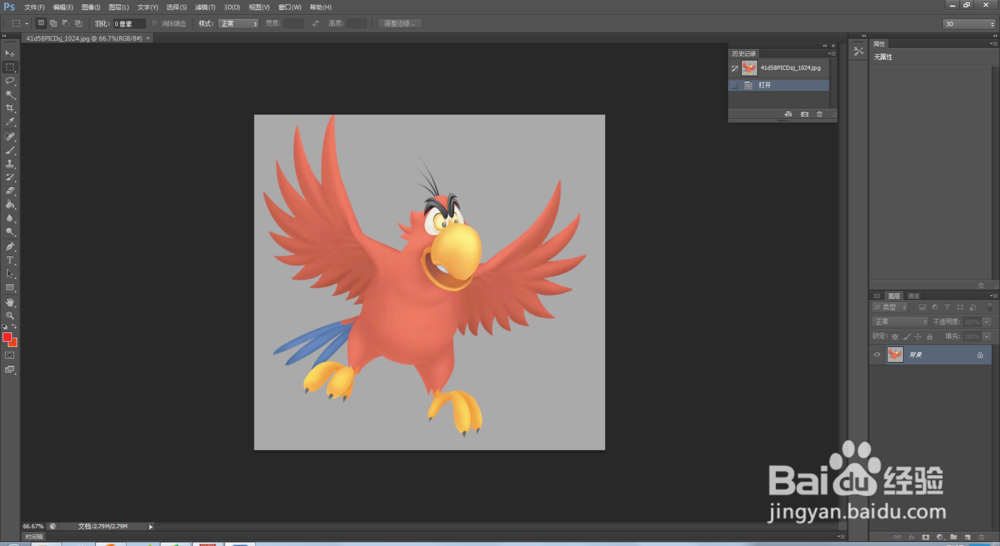Add layer mask at Layers panel bottom
1000x546 pixels.
click(x=925, y=538)
